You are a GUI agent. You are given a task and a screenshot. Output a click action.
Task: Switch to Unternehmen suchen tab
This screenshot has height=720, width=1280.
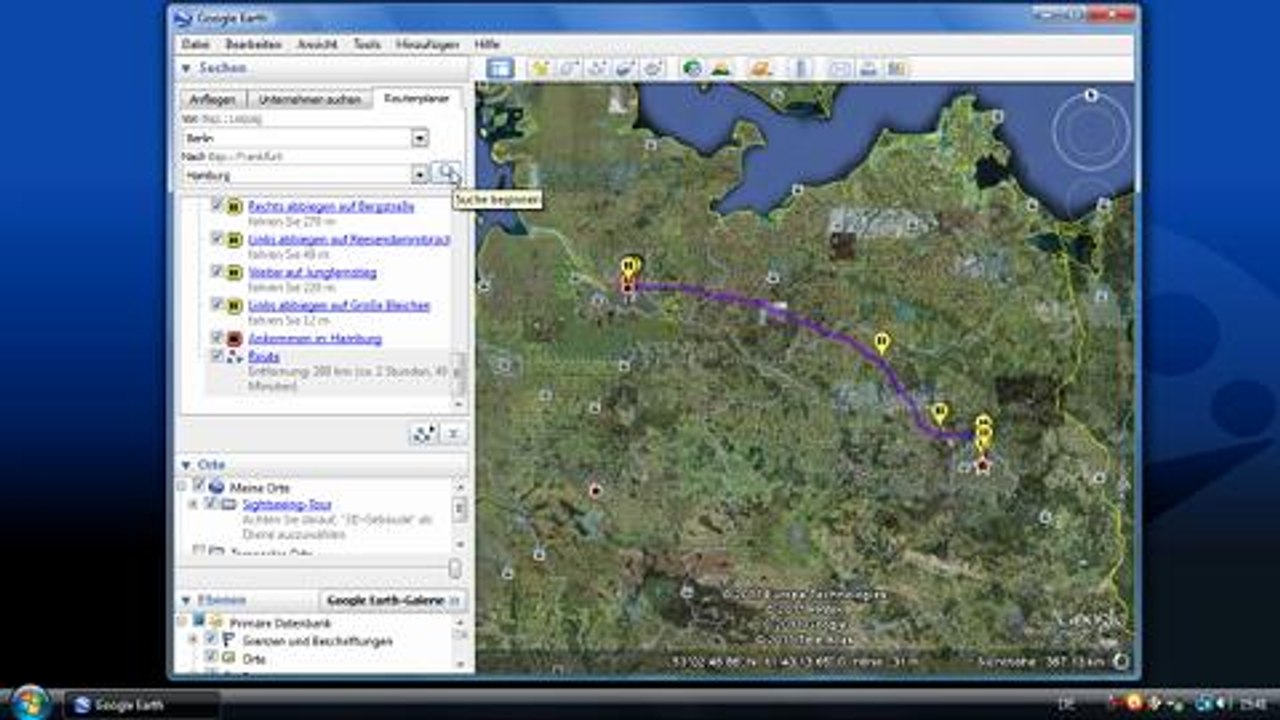[310, 99]
